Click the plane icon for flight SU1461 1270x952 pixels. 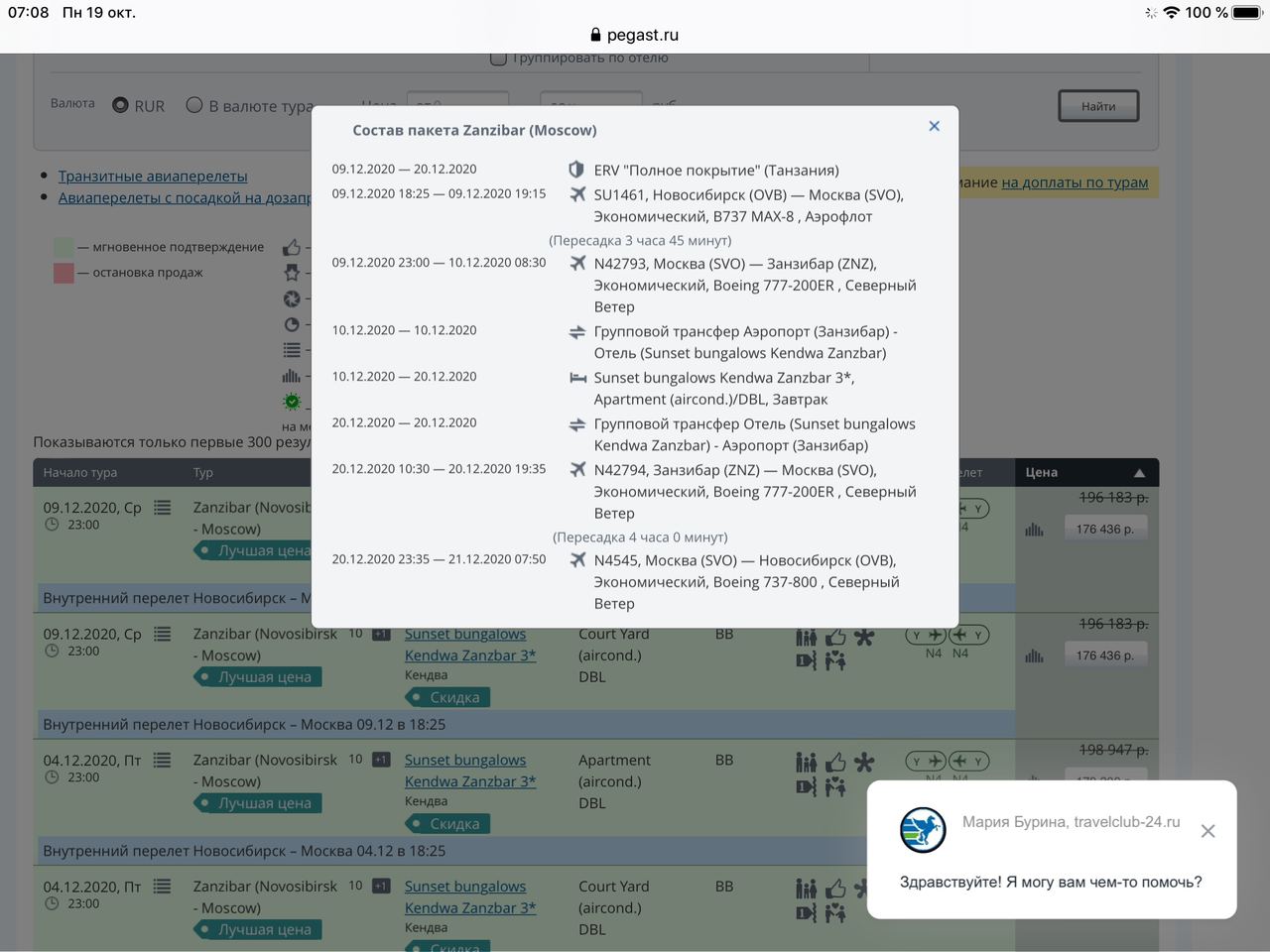point(577,194)
